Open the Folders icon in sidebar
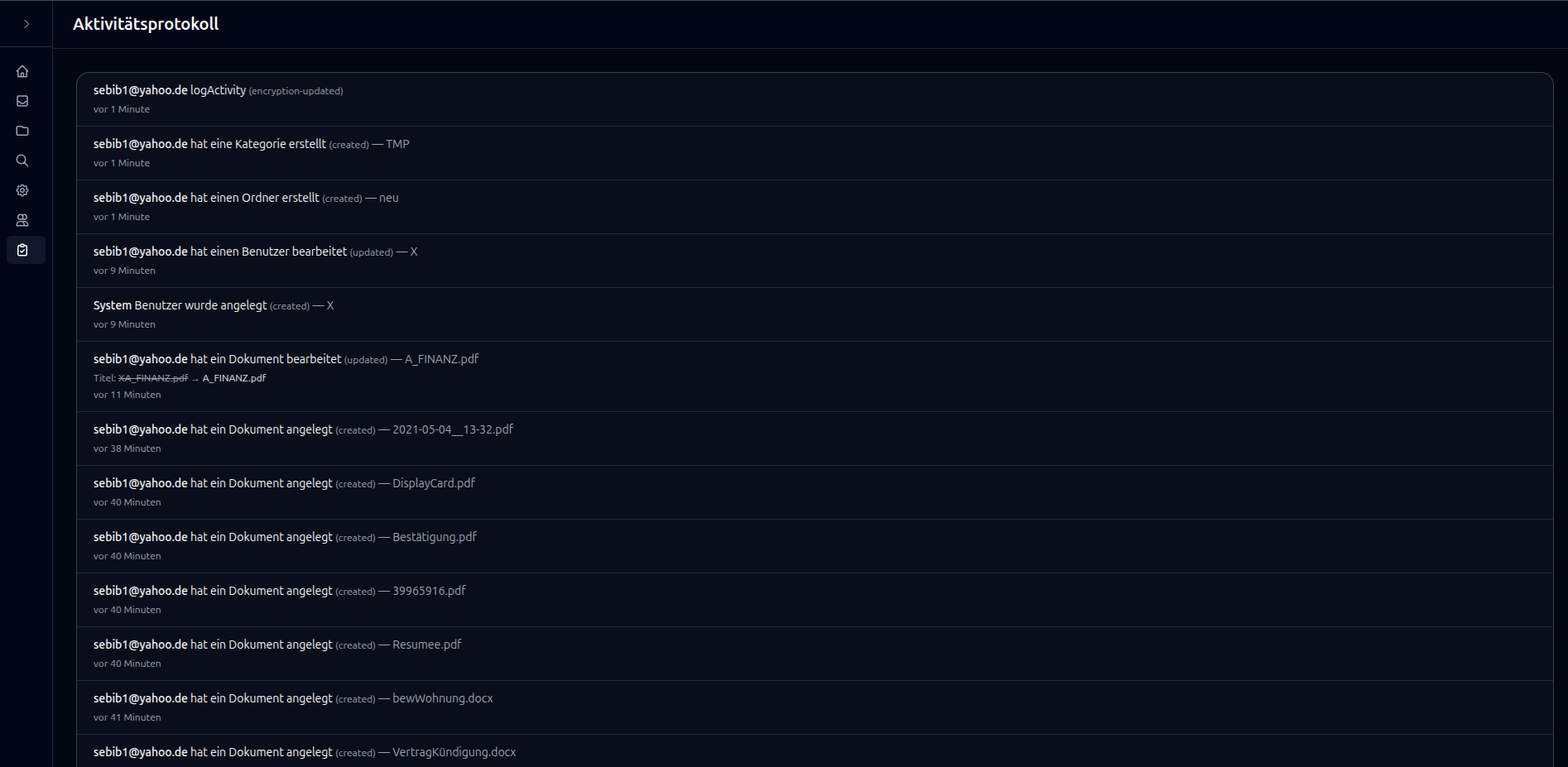The width and height of the screenshot is (1568, 767). tap(22, 131)
